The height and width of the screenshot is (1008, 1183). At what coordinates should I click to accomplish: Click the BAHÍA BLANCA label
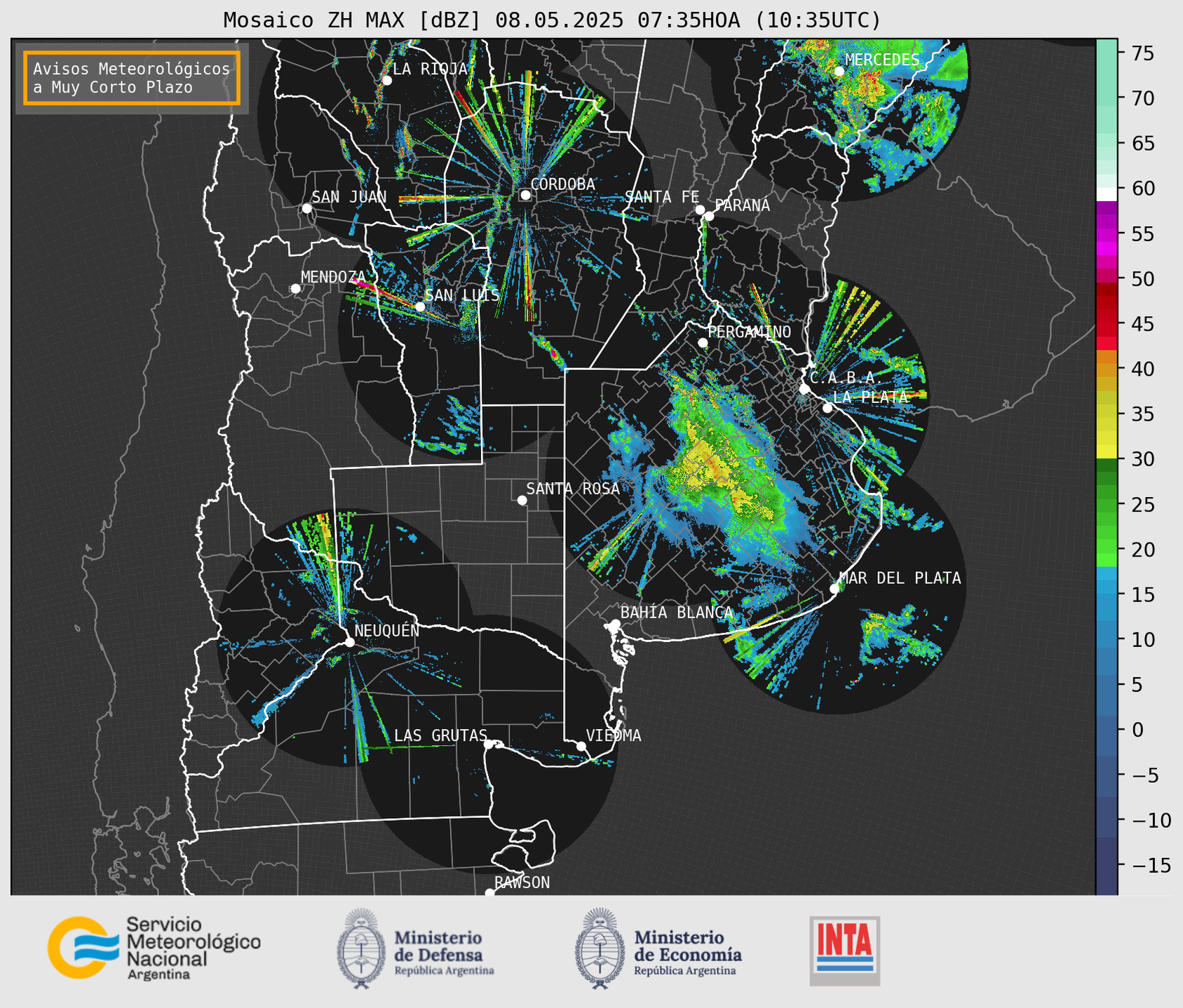(x=677, y=613)
